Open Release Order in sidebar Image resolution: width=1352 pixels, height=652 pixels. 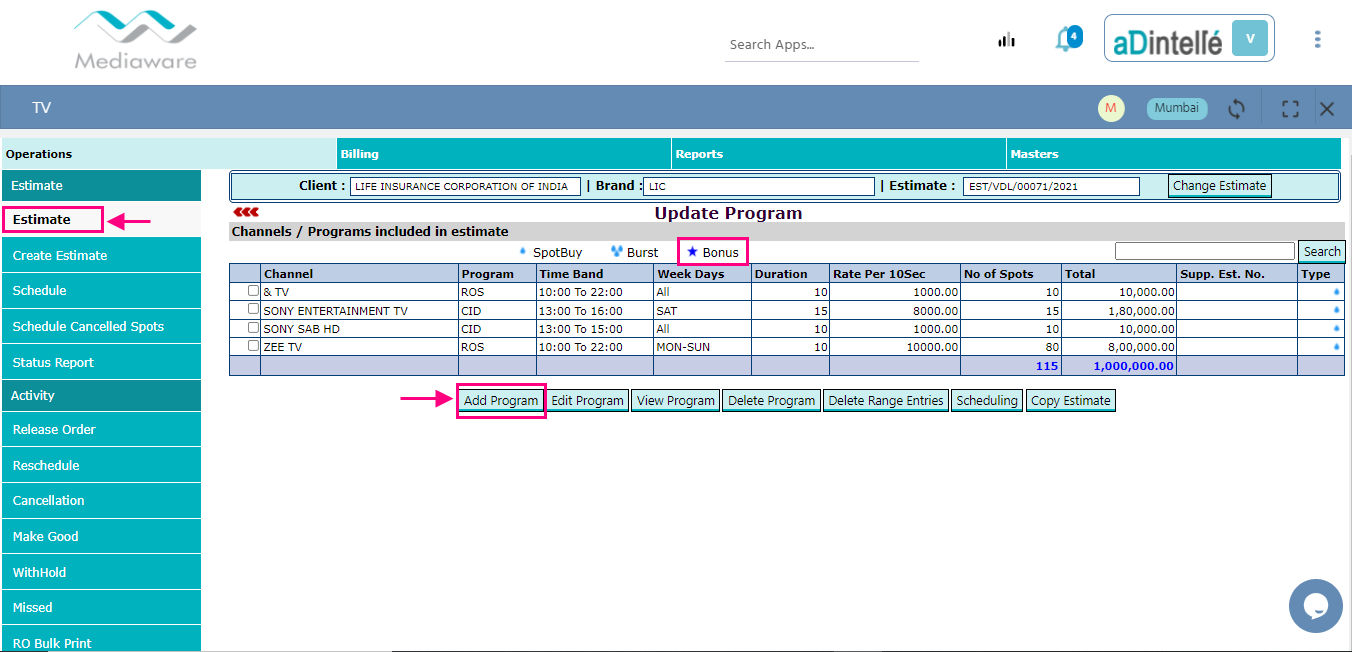(101, 429)
